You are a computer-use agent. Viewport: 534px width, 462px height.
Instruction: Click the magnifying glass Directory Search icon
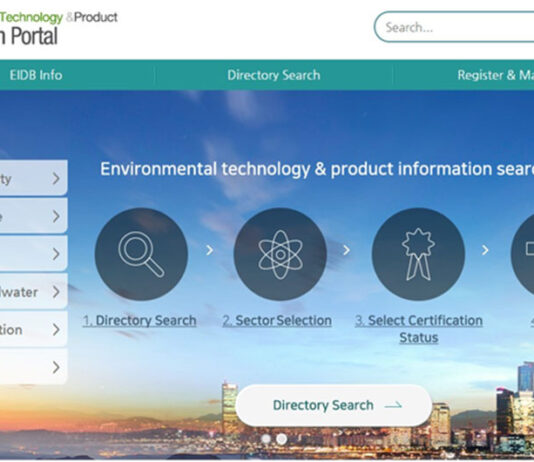(141, 254)
